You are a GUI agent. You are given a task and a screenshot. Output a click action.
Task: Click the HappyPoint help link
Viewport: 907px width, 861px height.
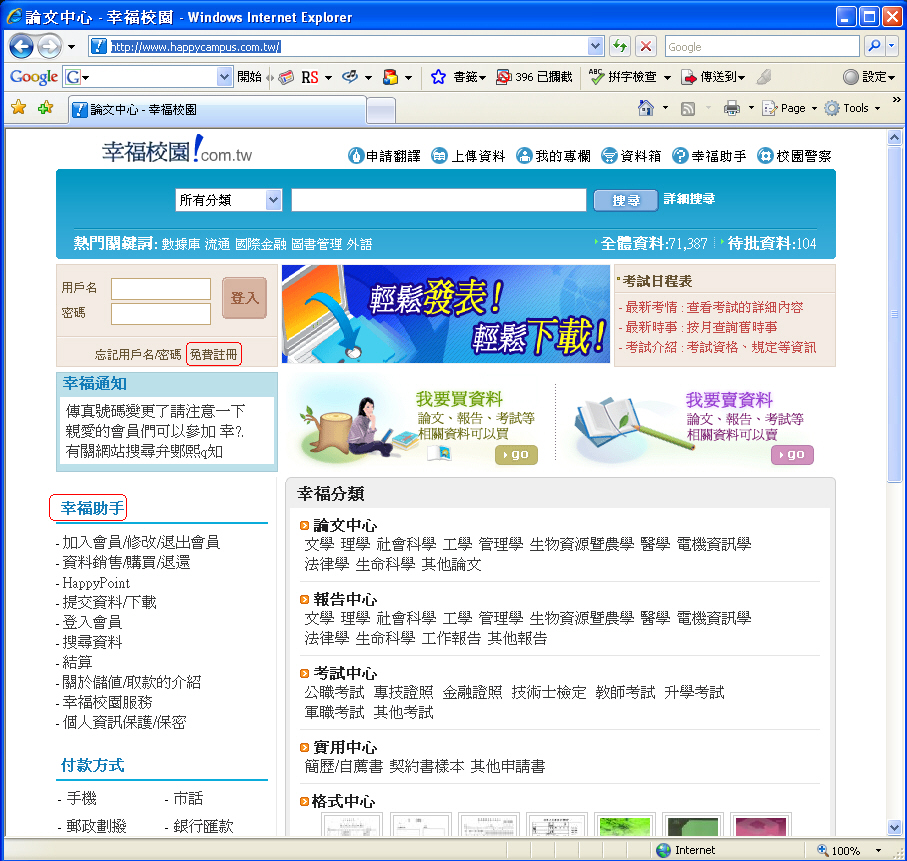click(x=96, y=583)
